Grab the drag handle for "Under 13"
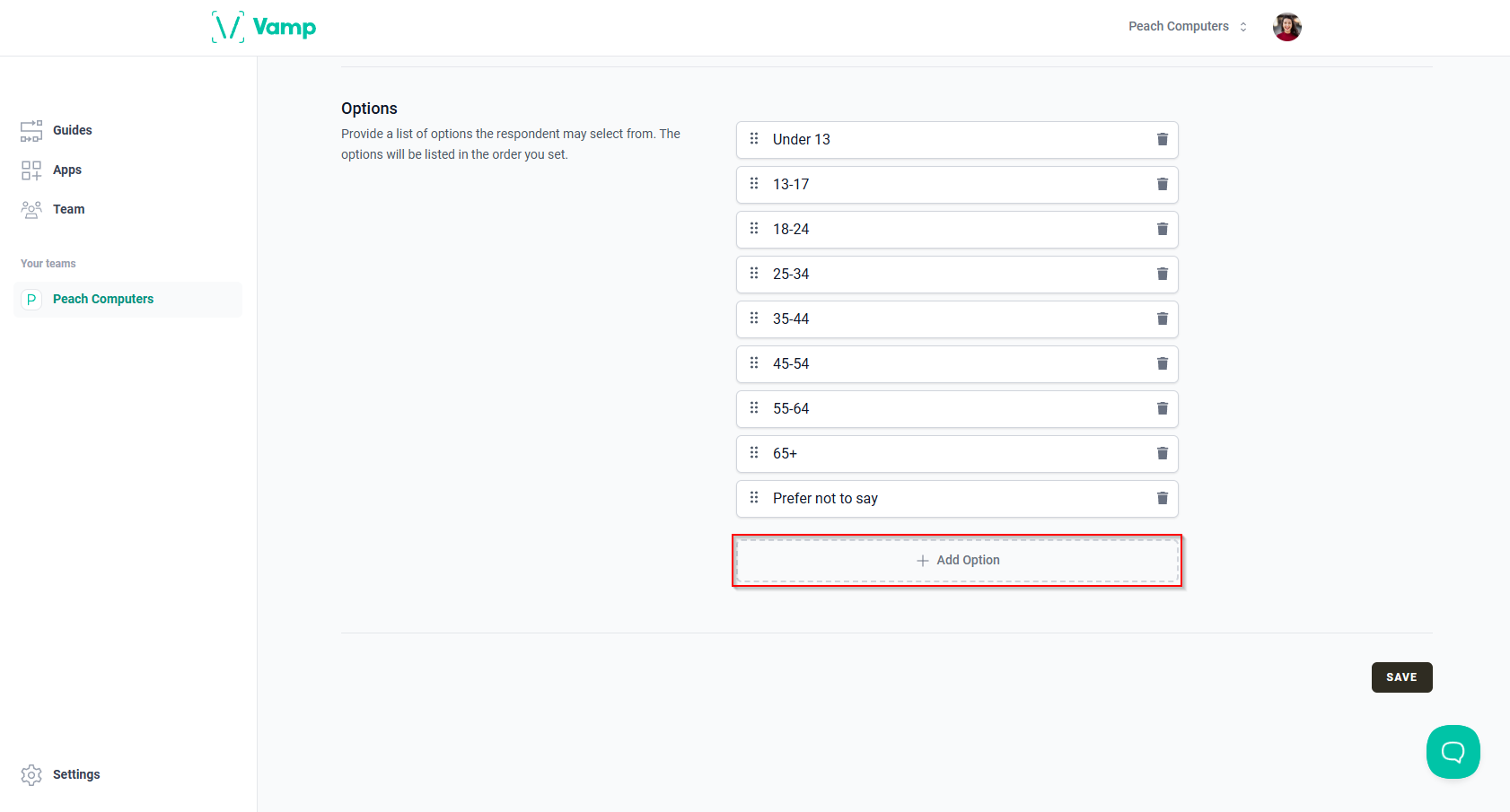 pos(754,139)
